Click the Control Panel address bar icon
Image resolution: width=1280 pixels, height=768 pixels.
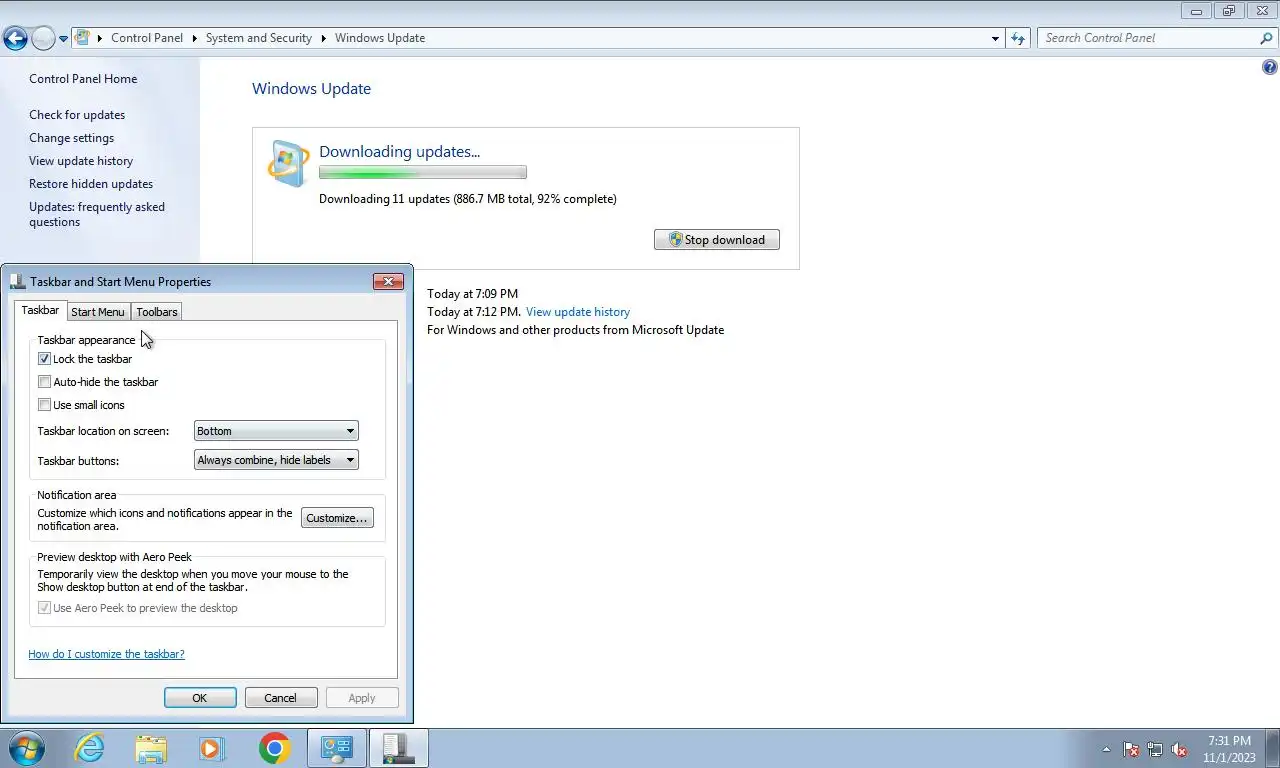click(83, 38)
